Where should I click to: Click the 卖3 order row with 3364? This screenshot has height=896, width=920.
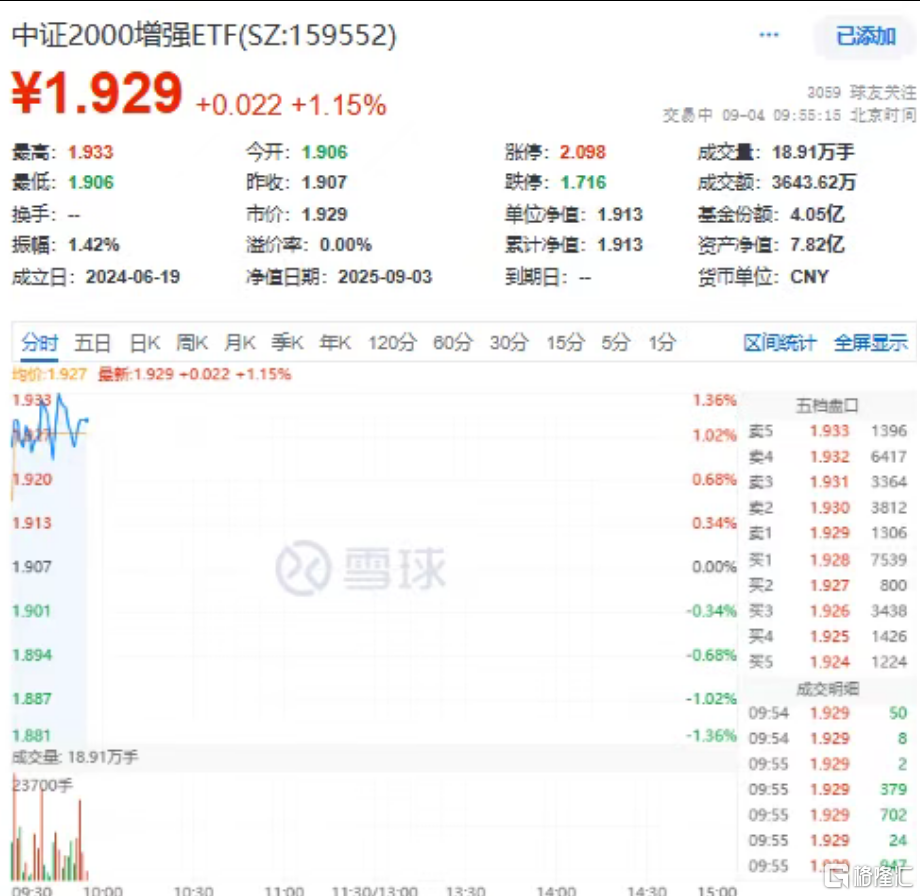pos(827,482)
